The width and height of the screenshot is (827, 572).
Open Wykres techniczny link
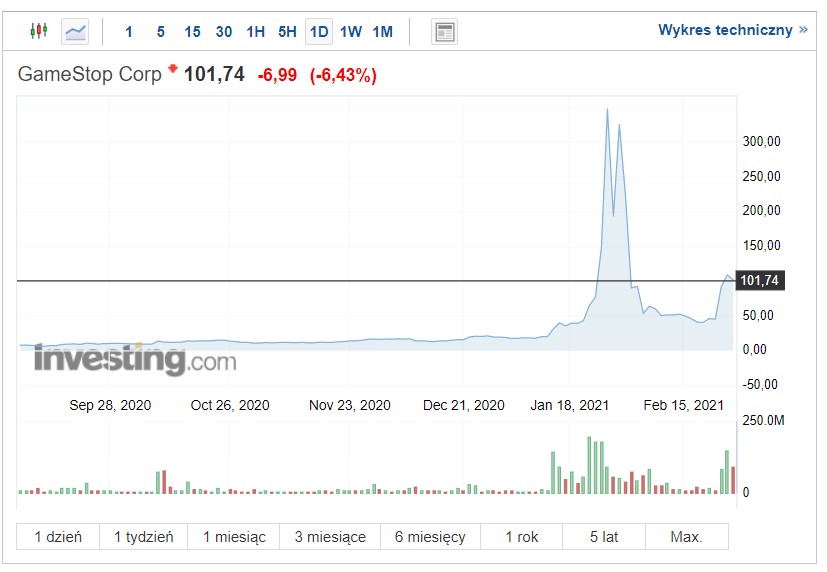(x=725, y=30)
